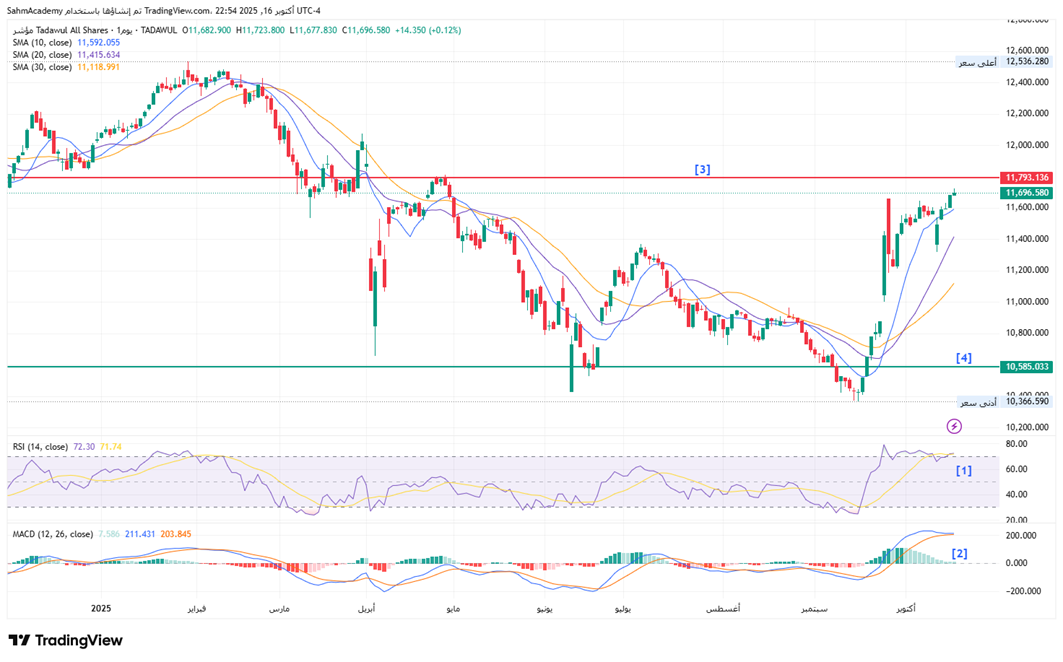Select the [3] resistance annotation marker

[702, 170]
